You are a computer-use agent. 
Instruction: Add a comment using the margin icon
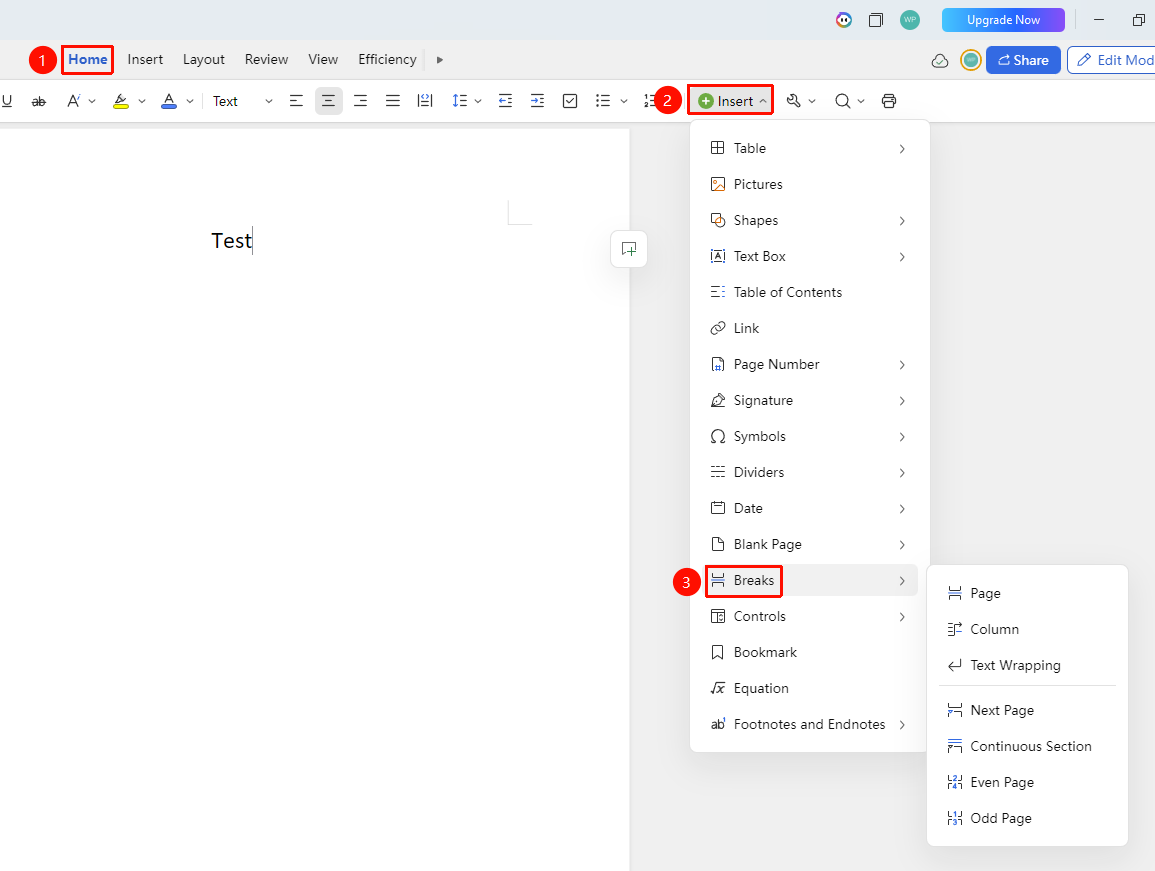[629, 249]
